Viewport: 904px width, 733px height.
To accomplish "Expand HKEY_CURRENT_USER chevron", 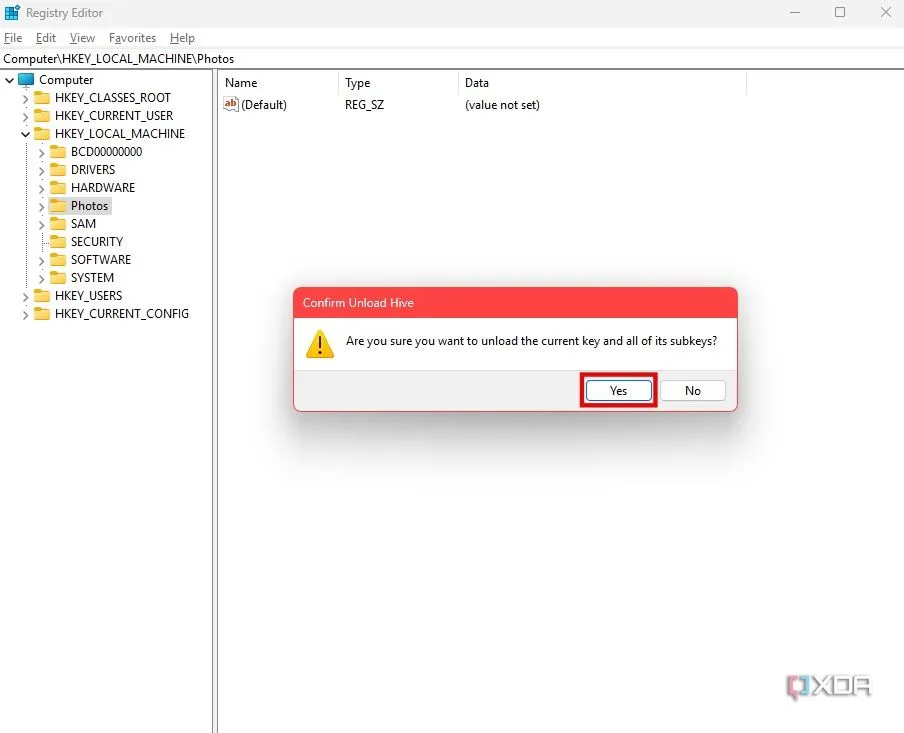I will (x=25, y=116).
